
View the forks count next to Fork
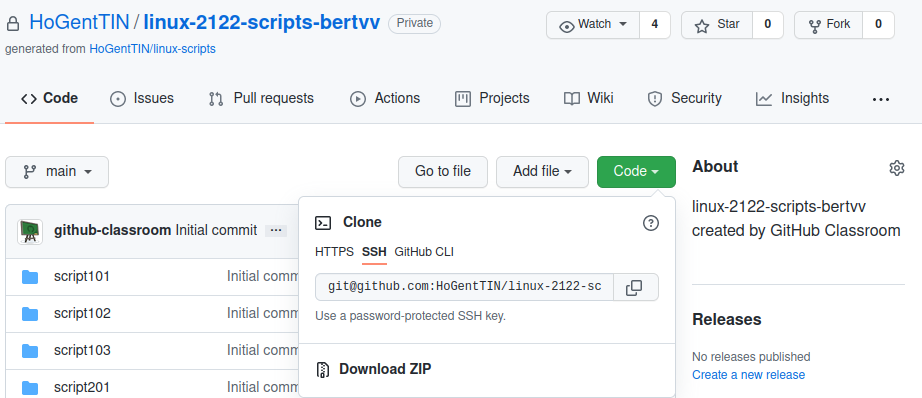click(x=878, y=25)
